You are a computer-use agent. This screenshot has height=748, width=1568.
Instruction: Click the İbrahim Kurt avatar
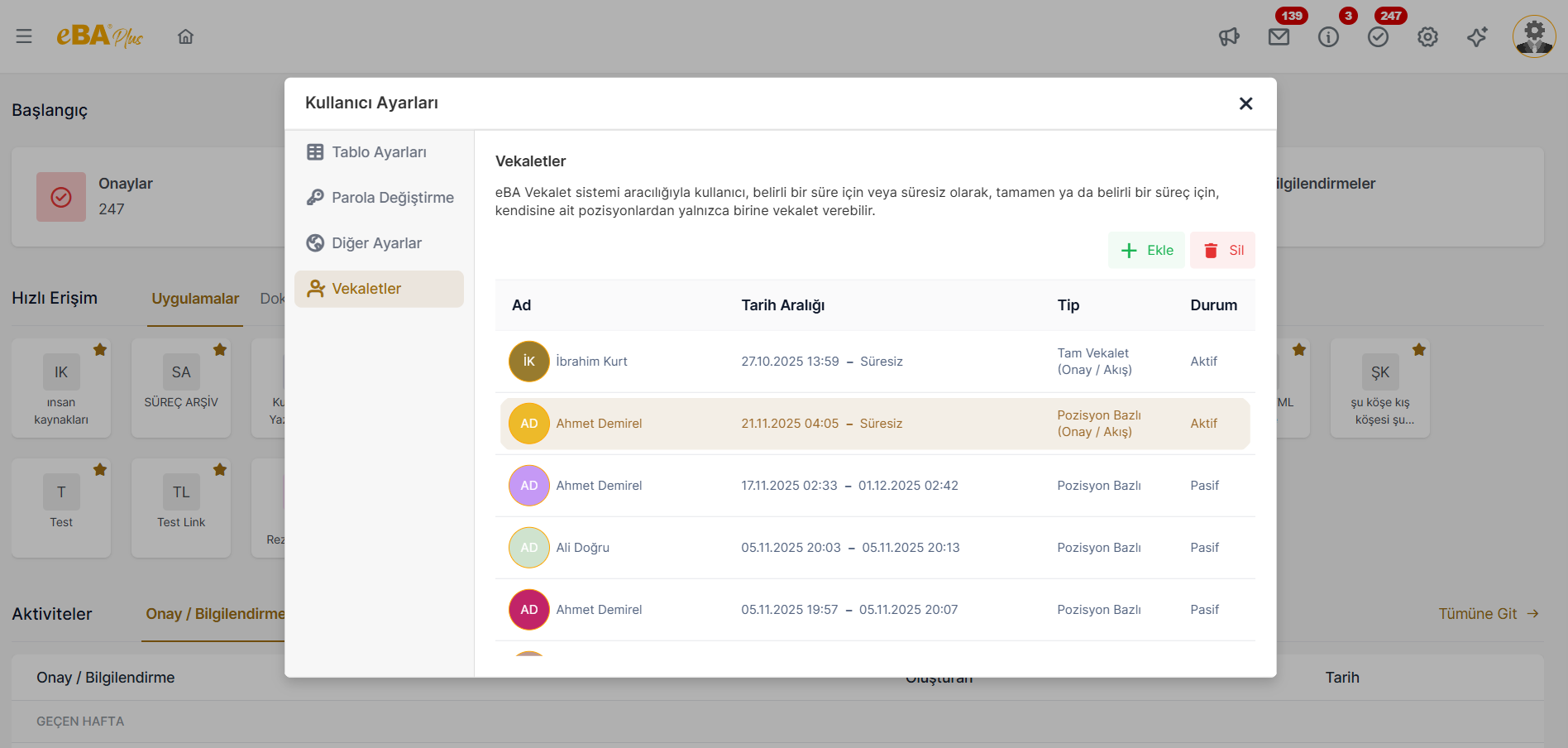tap(529, 362)
